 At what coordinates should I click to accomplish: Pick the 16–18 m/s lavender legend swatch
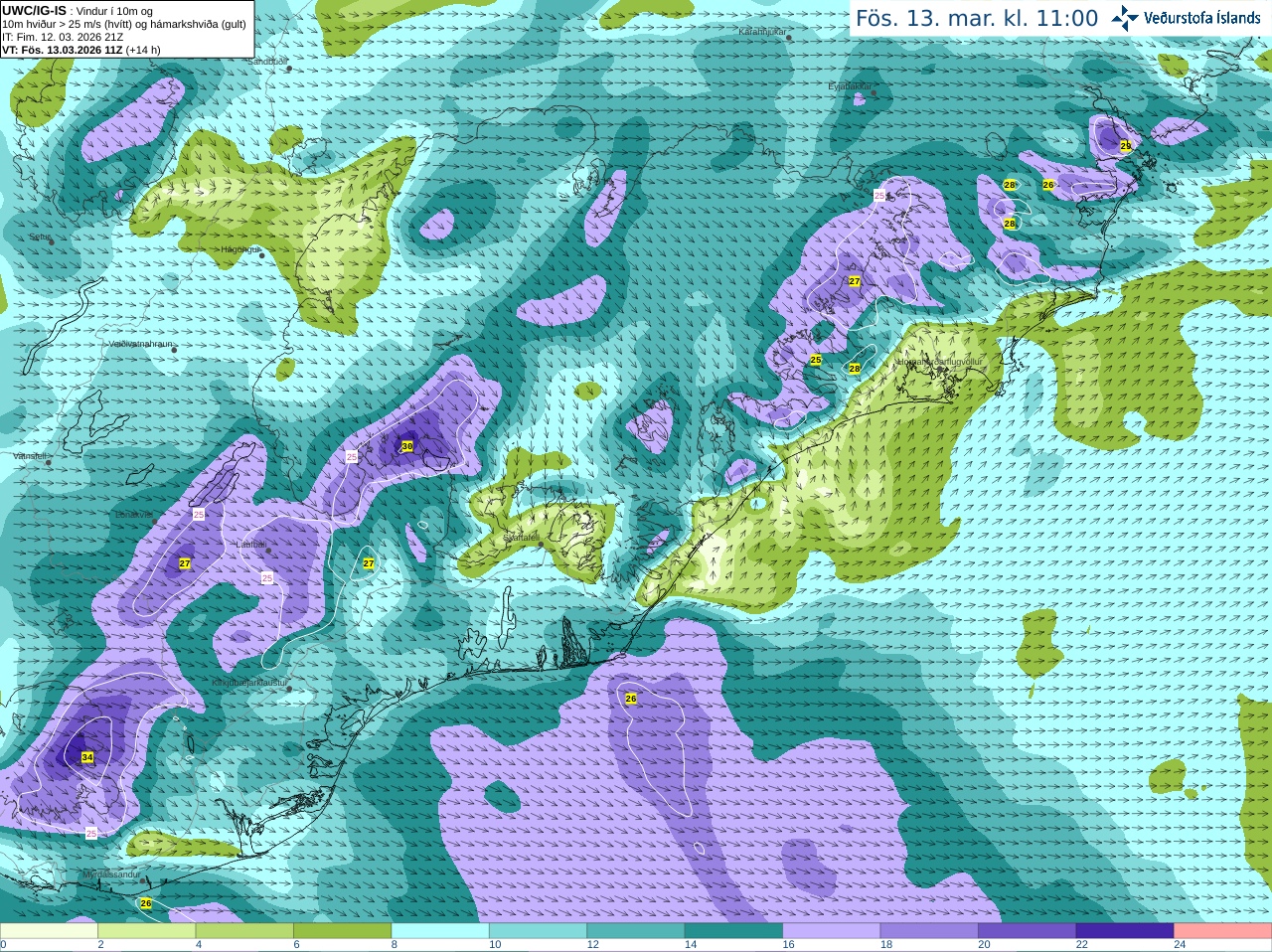[832, 931]
